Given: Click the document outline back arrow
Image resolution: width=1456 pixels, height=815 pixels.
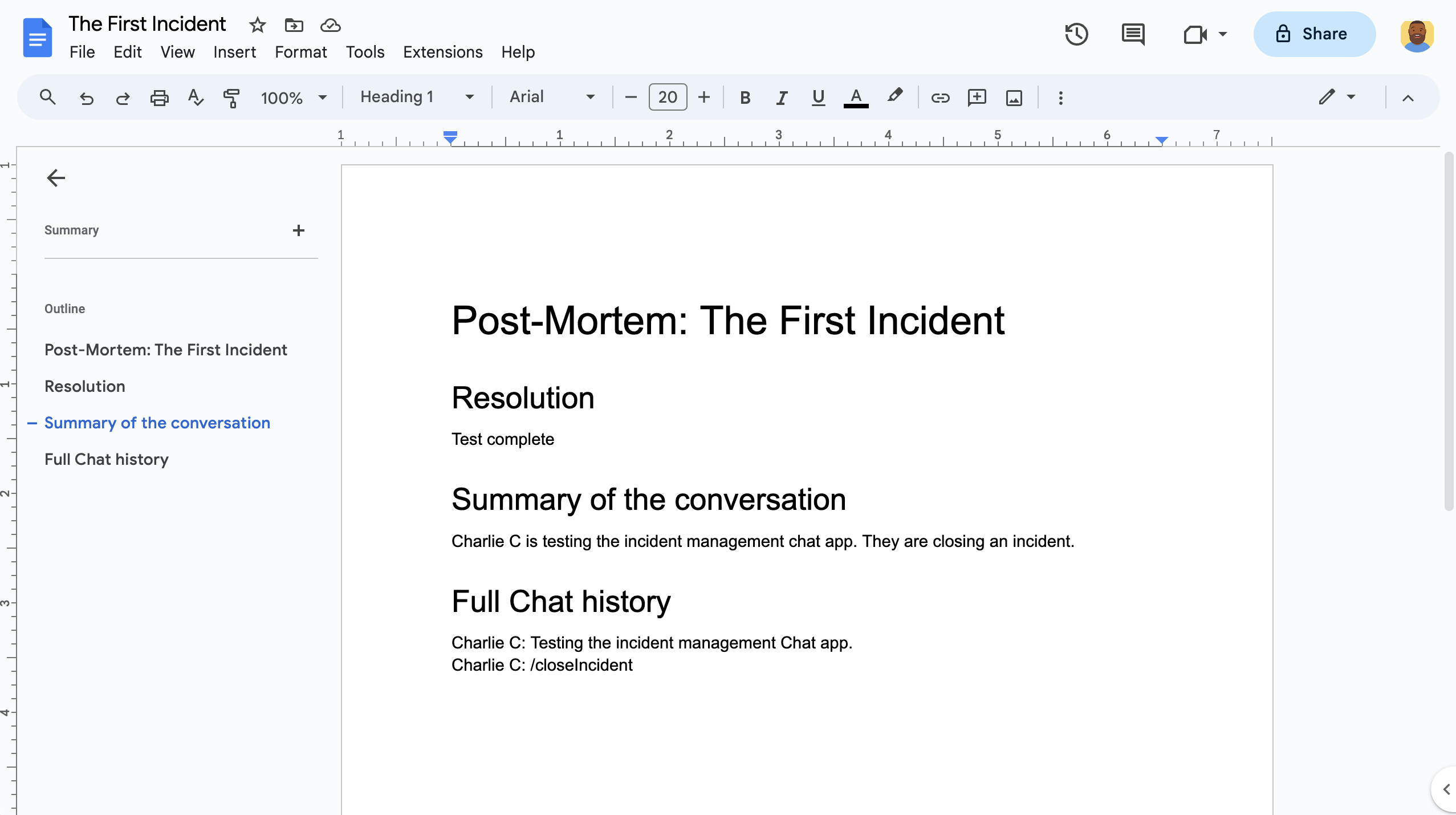Looking at the screenshot, I should [x=55, y=177].
